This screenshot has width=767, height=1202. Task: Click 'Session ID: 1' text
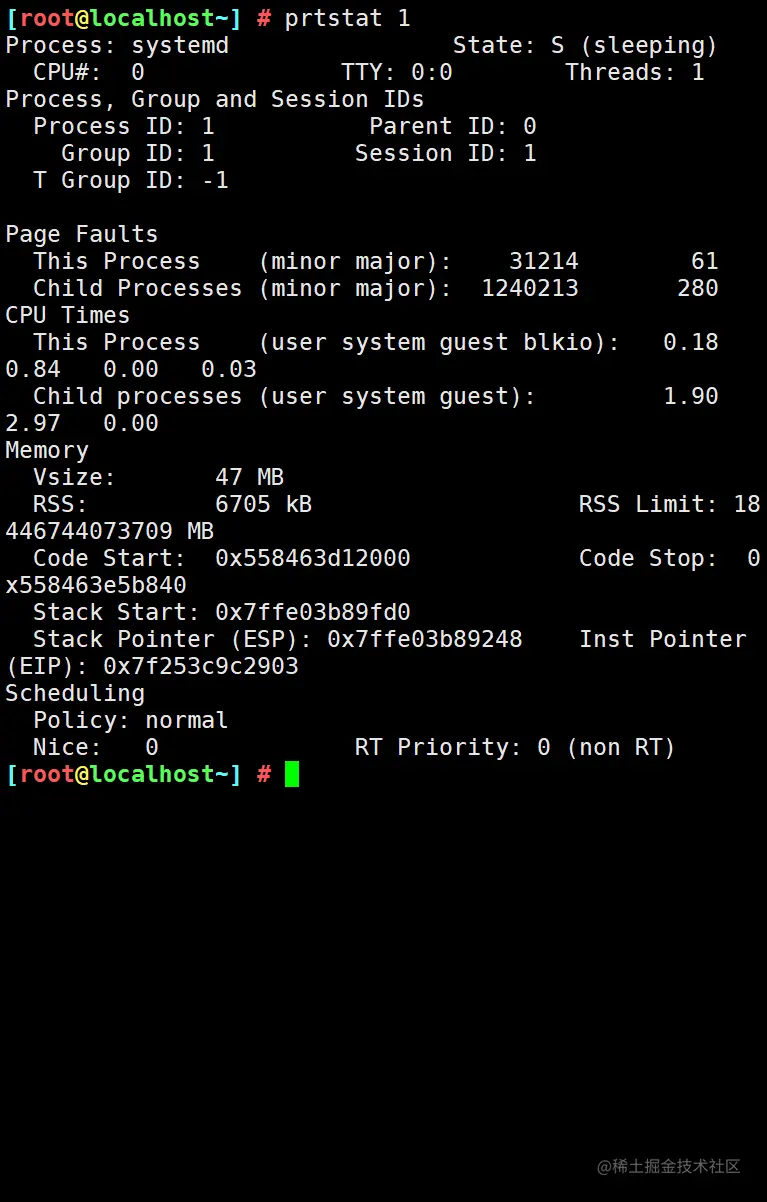pyautogui.click(x=445, y=153)
